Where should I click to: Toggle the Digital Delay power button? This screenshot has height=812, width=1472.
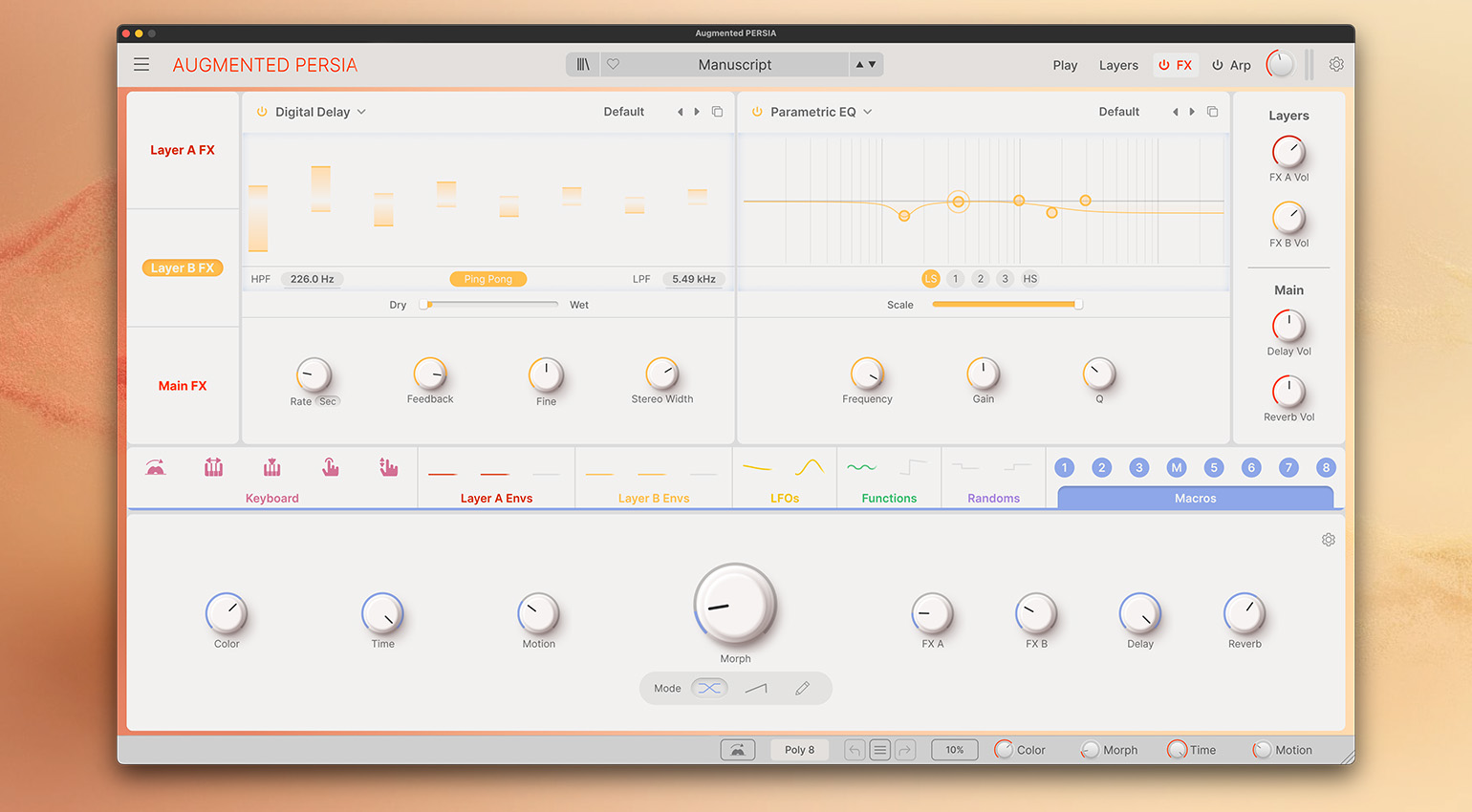coord(262,112)
